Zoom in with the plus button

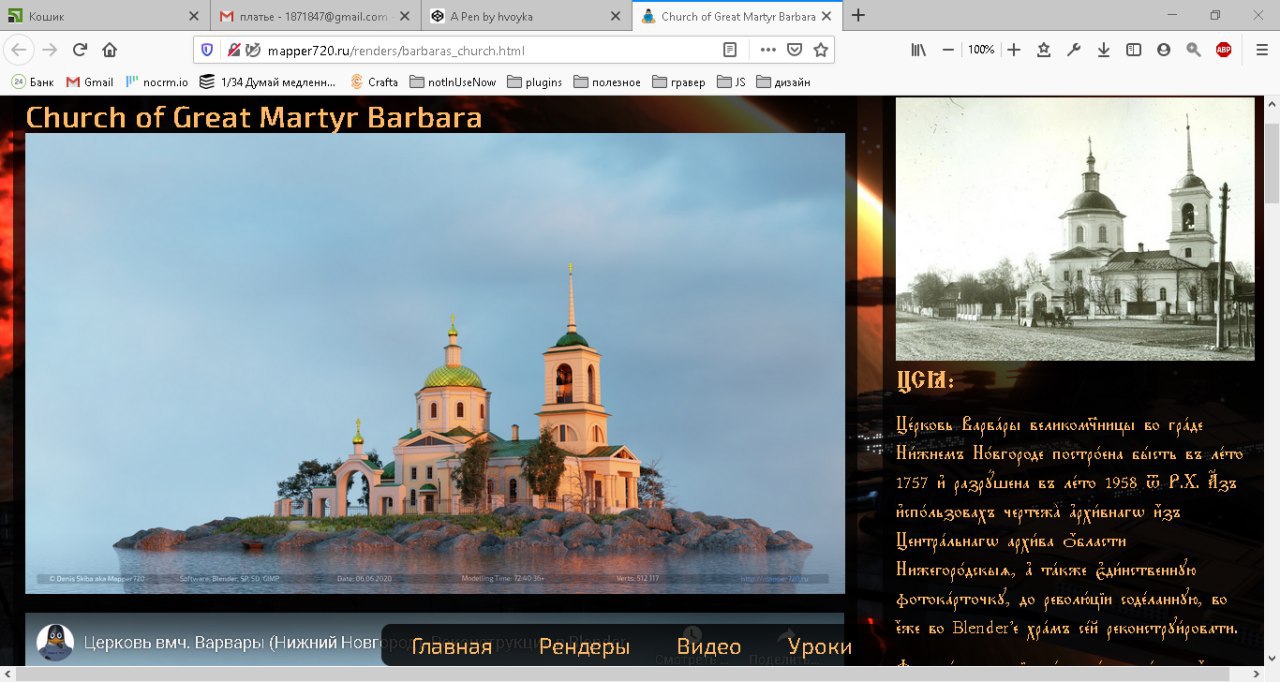(1013, 50)
